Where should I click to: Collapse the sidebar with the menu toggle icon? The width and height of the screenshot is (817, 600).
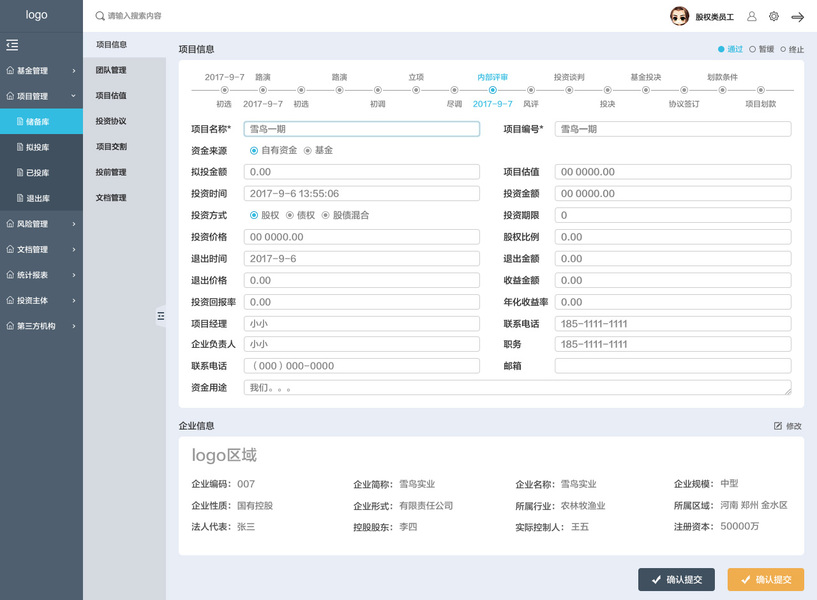pos(12,45)
